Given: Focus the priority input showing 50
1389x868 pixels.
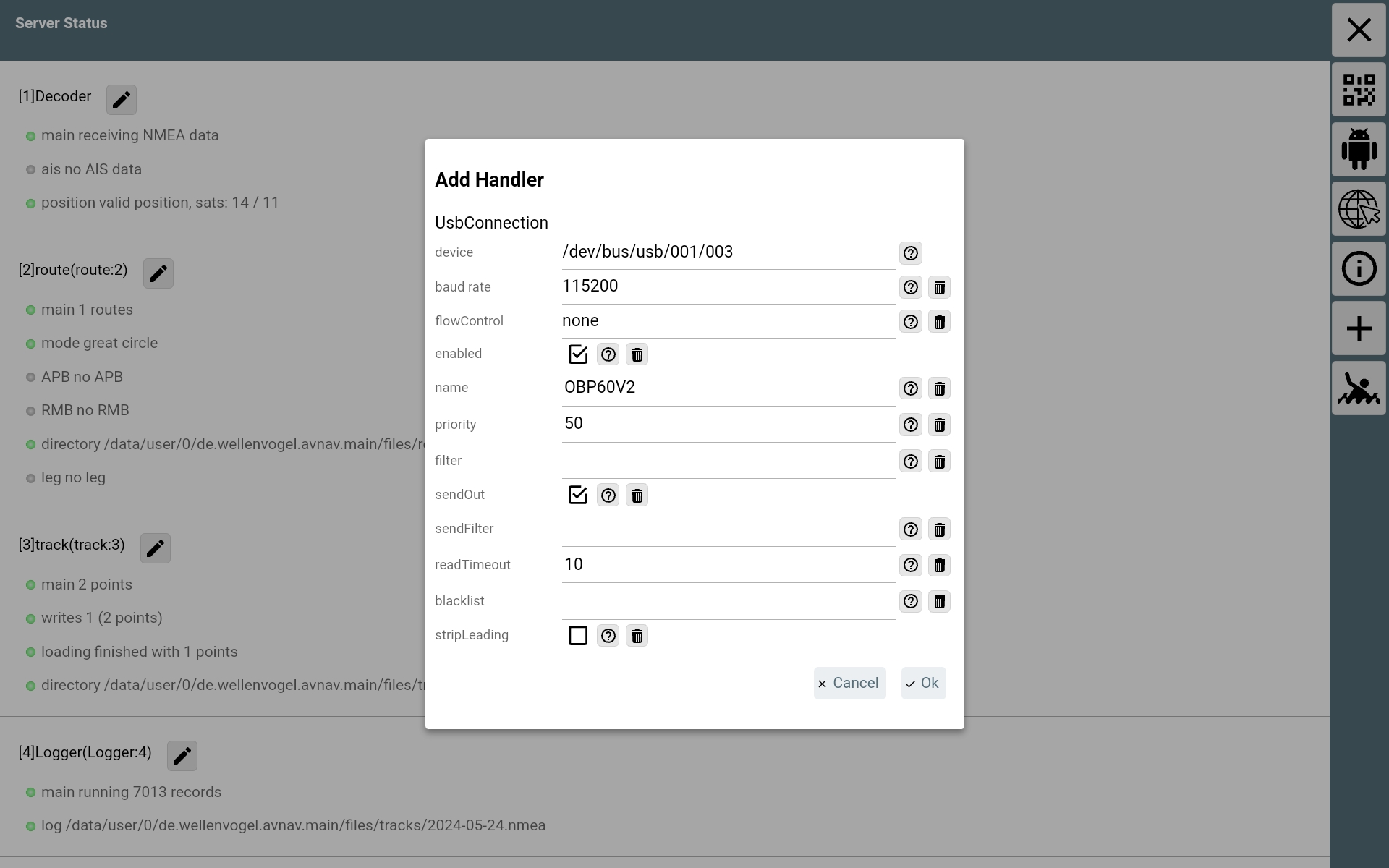Looking at the screenshot, I should point(729,424).
